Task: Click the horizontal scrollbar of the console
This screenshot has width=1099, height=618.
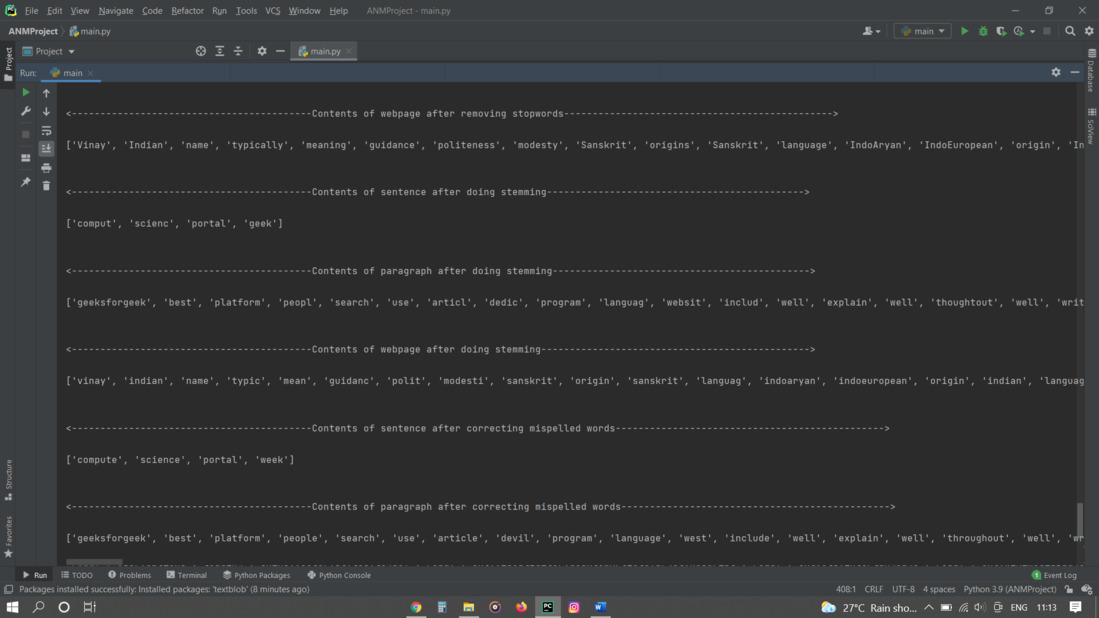Action: pos(94,562)
